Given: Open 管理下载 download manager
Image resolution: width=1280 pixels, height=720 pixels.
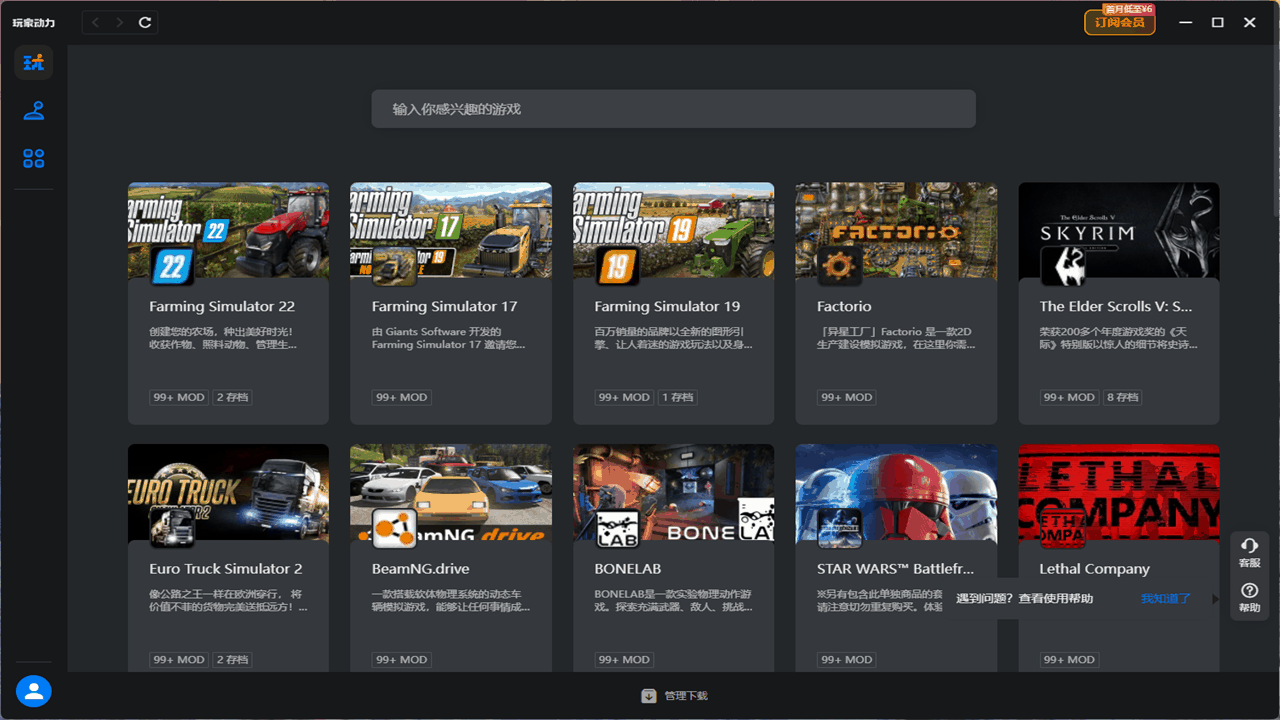Looking at the screenshot, I should click(x=675, y=696).
